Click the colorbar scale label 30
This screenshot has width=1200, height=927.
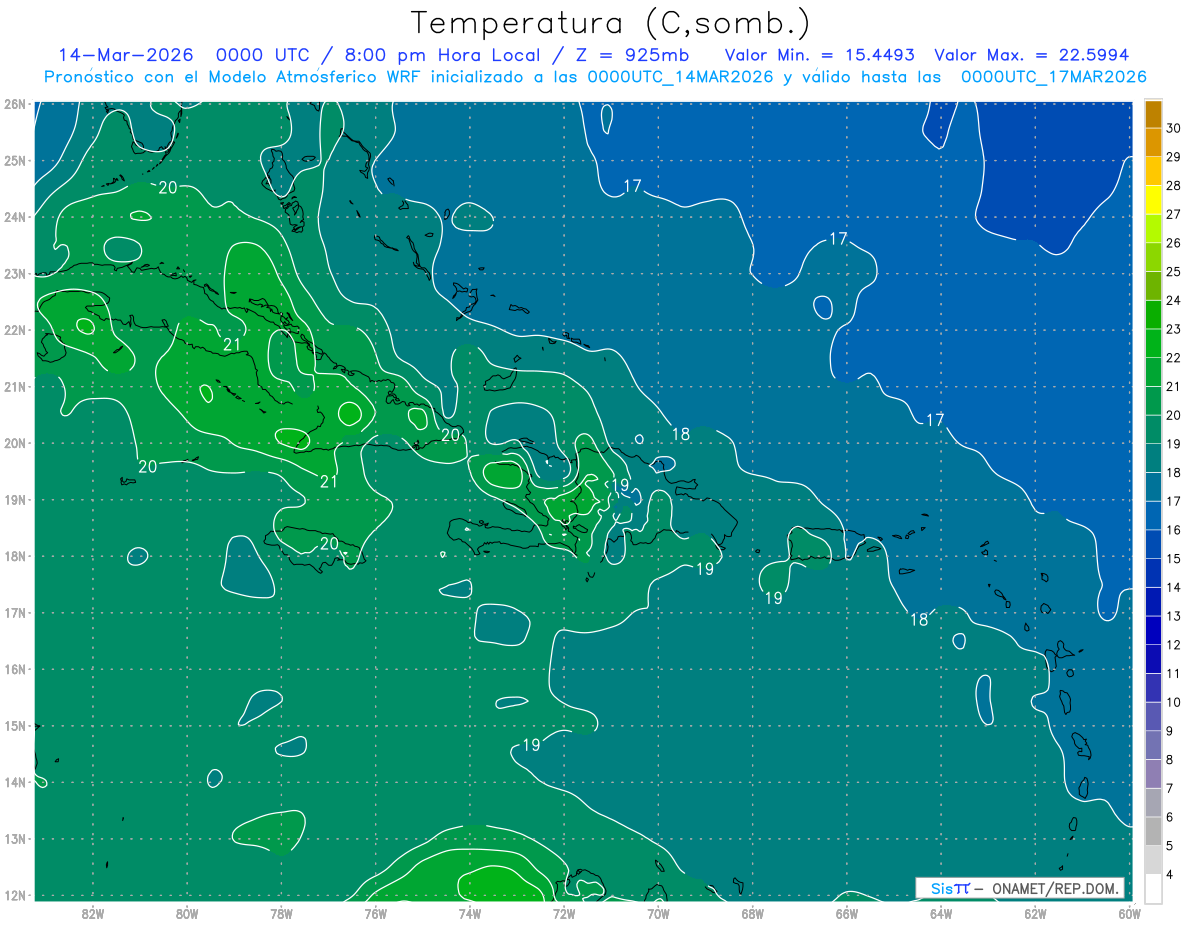[x=1173, y=128]
